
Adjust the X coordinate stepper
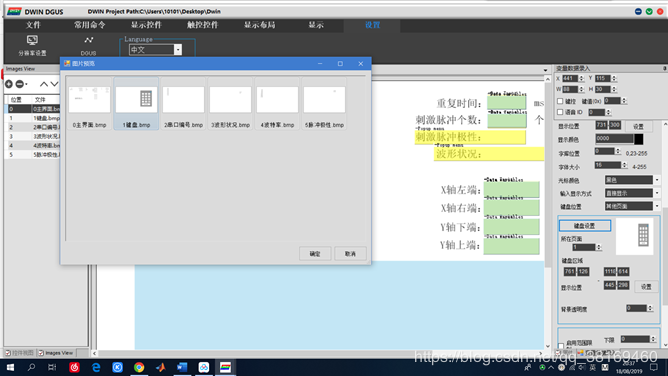pos(581,78)
